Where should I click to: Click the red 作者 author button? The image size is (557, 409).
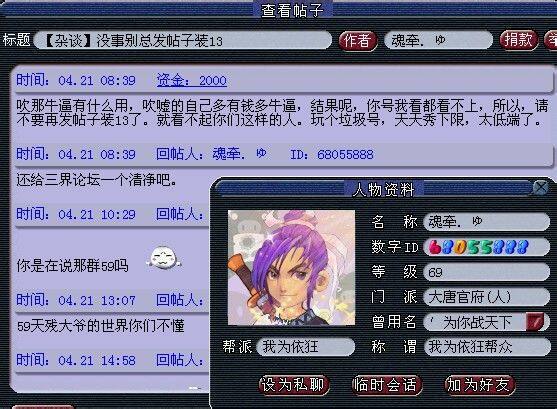point(357,40)
